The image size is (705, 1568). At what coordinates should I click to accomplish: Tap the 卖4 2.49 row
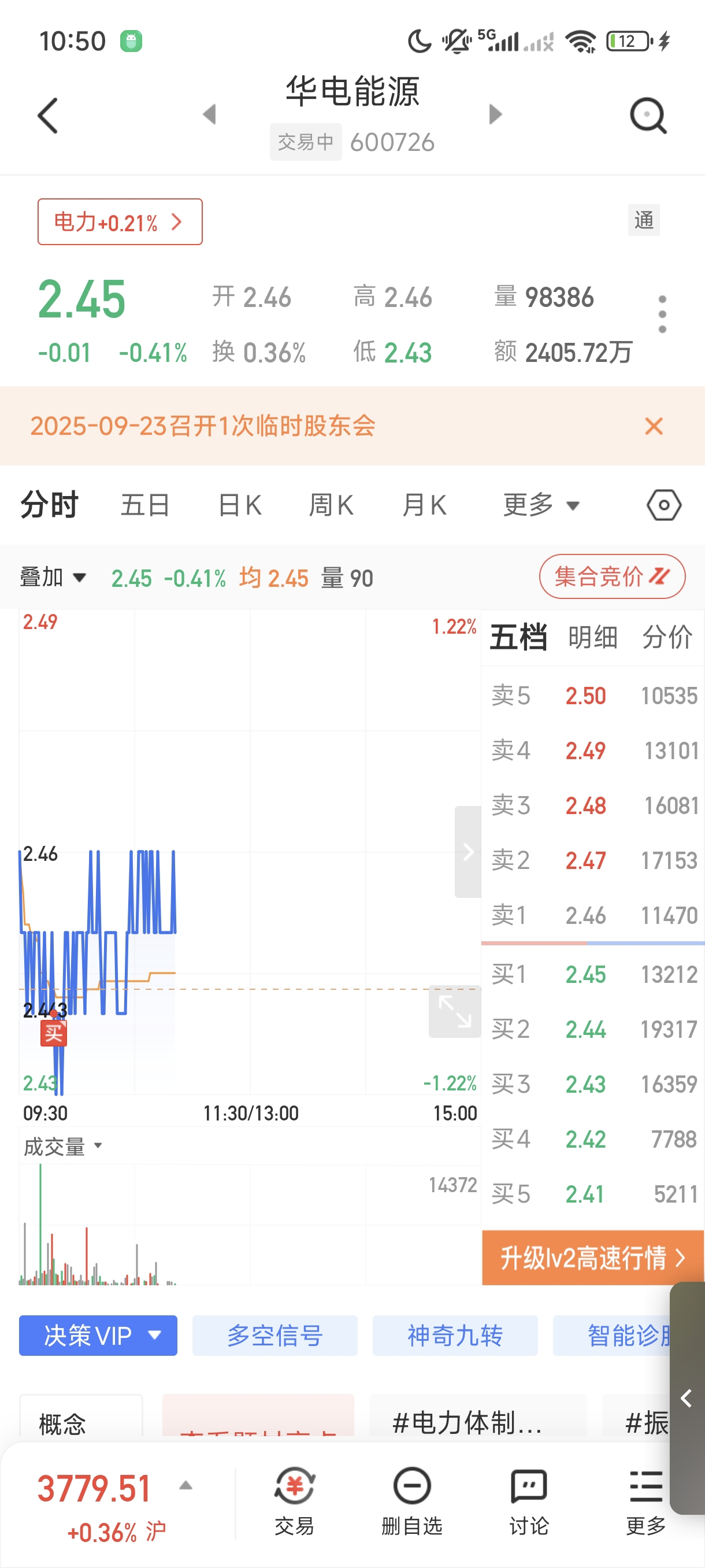pyautogui.click(x=593, y=750)
